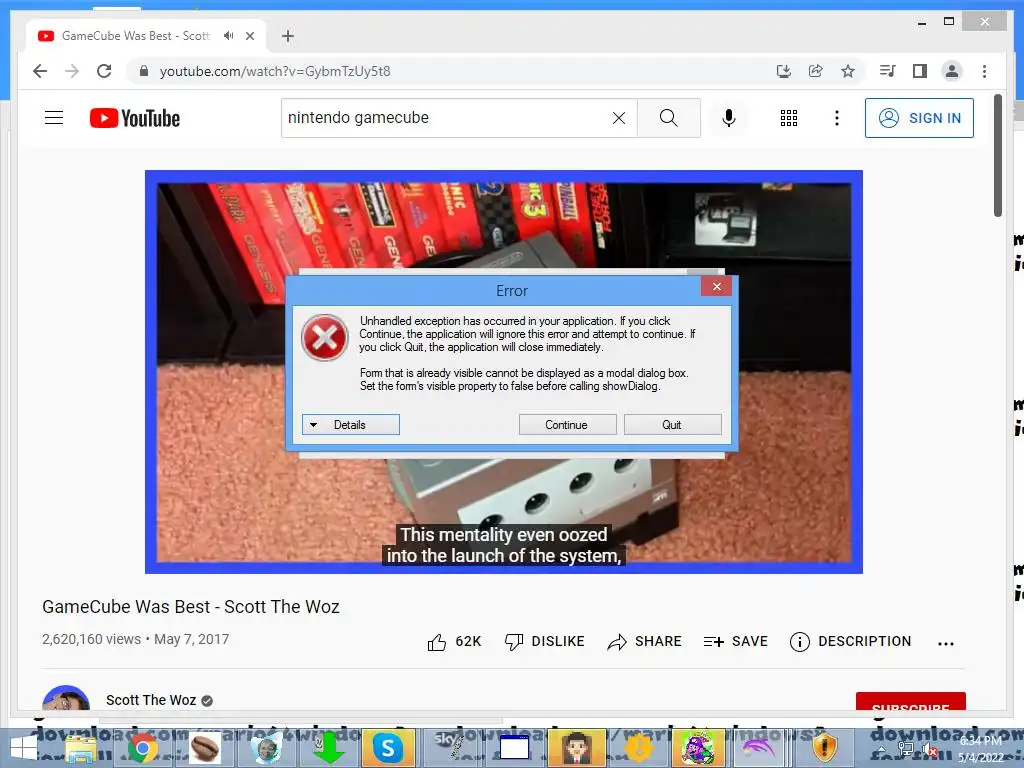Click the muted volume tray icon
This screenshot has height=768, width=1024.
click(929, 750)
